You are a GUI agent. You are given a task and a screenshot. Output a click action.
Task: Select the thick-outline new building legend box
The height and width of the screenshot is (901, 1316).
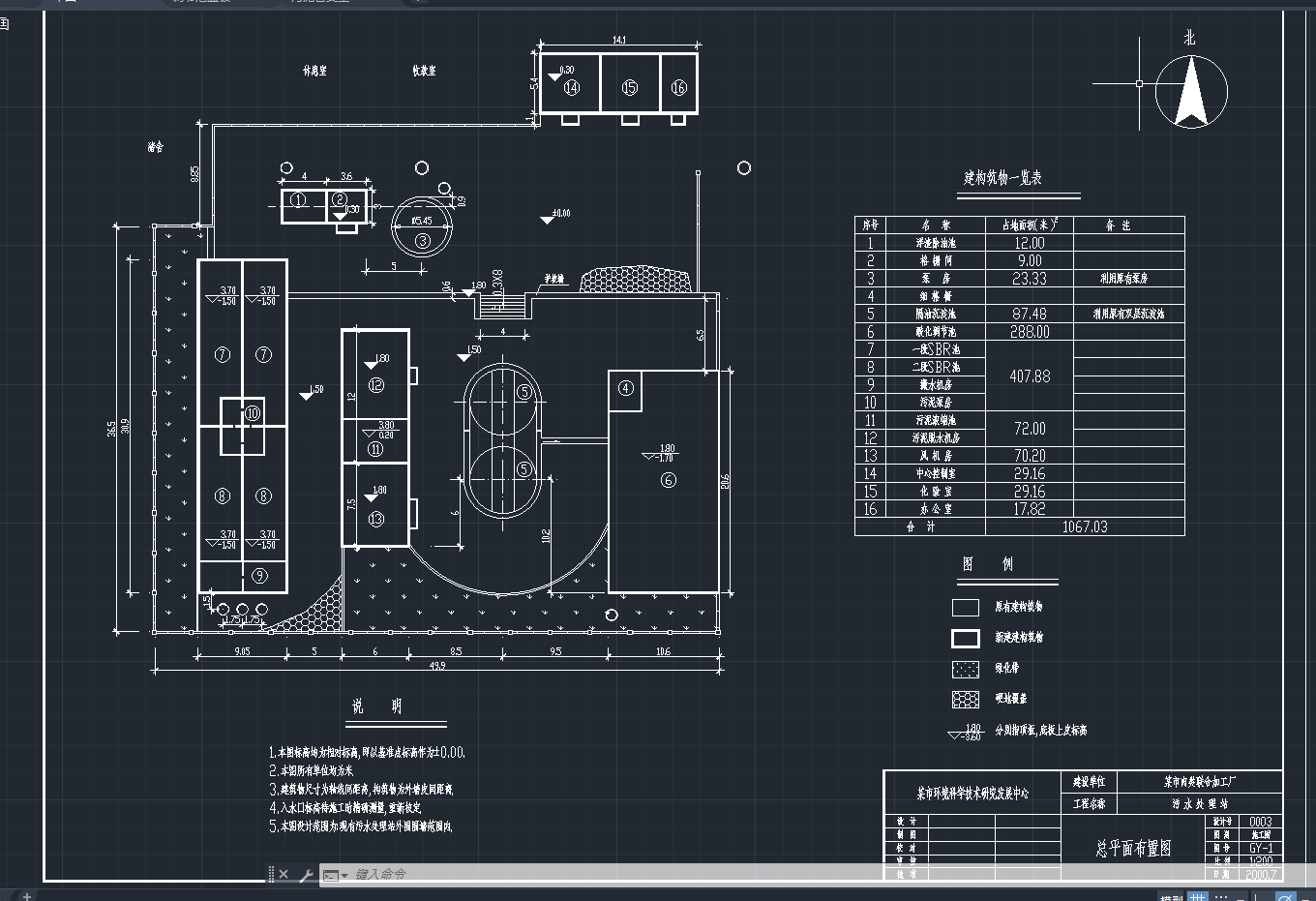pos(966,638)
